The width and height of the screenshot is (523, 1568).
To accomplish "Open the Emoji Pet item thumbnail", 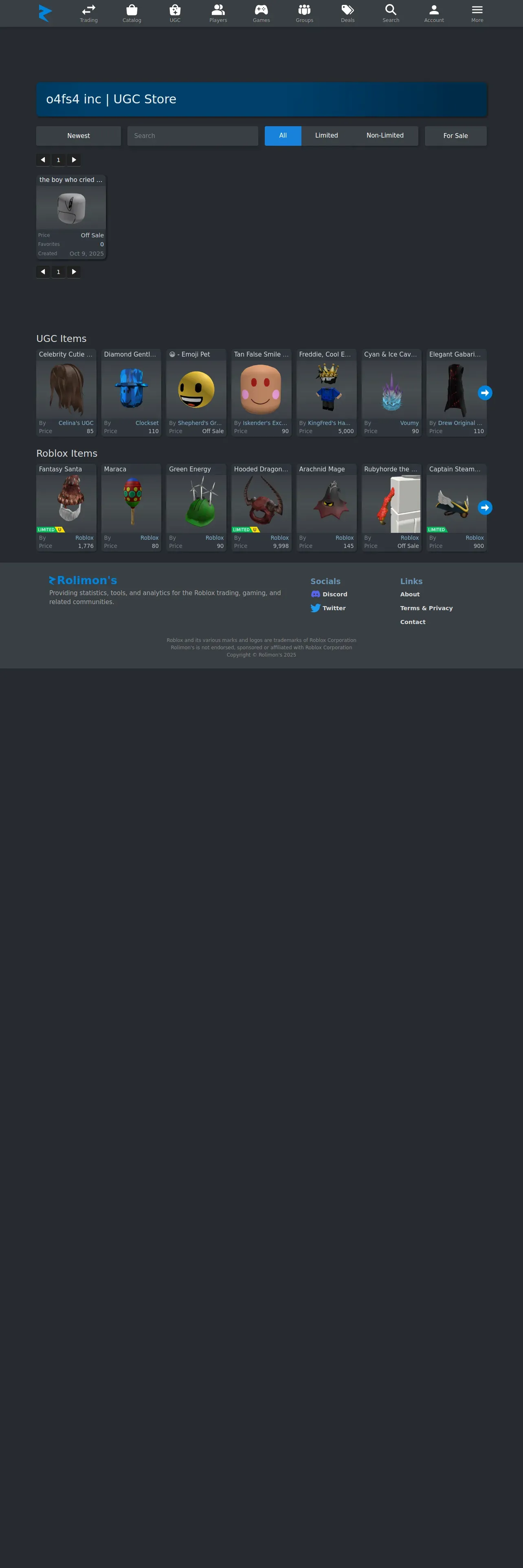I will click(196, 390).
